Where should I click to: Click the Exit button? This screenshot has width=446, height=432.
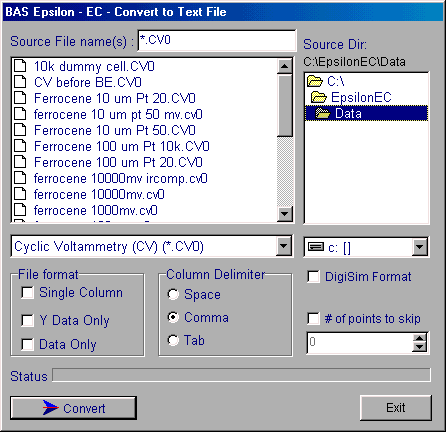click(396, 408)
